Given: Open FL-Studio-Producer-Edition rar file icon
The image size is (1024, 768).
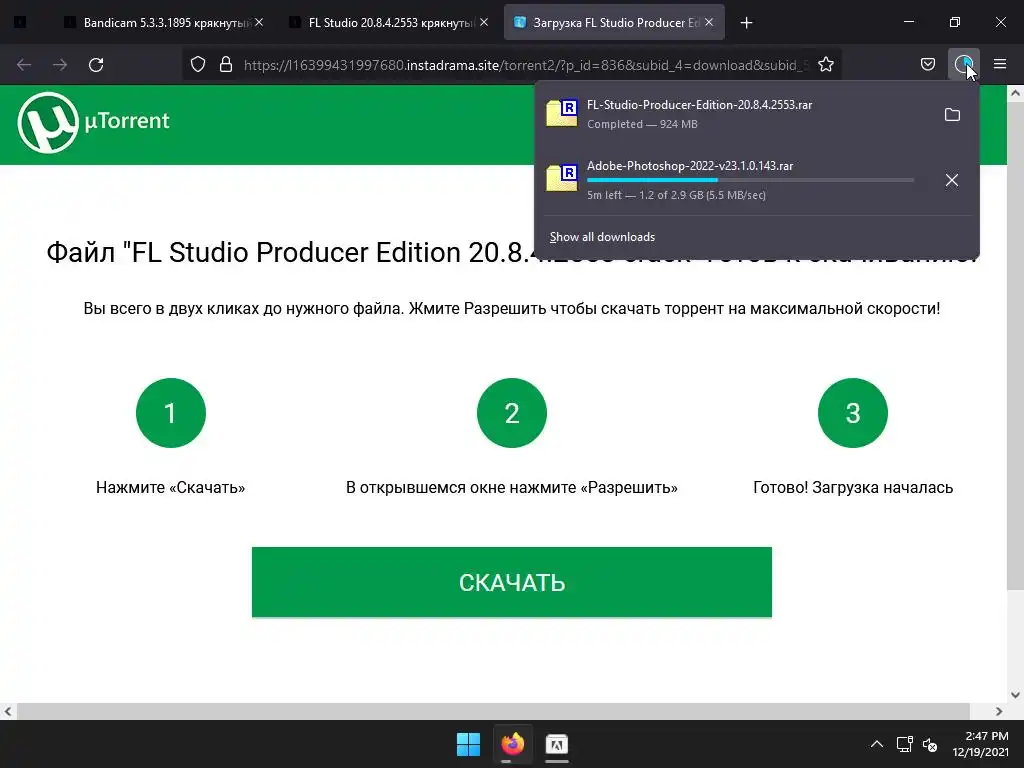Looking at the screenshot, I should [x=562, y=112].
